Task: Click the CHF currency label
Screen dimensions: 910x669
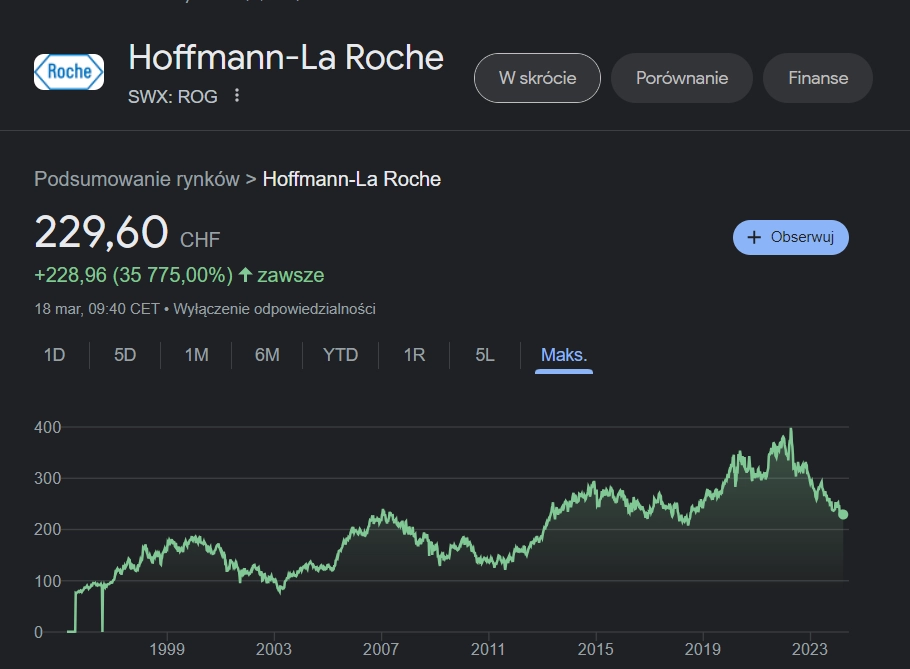Action: click(x=200, y=240)
